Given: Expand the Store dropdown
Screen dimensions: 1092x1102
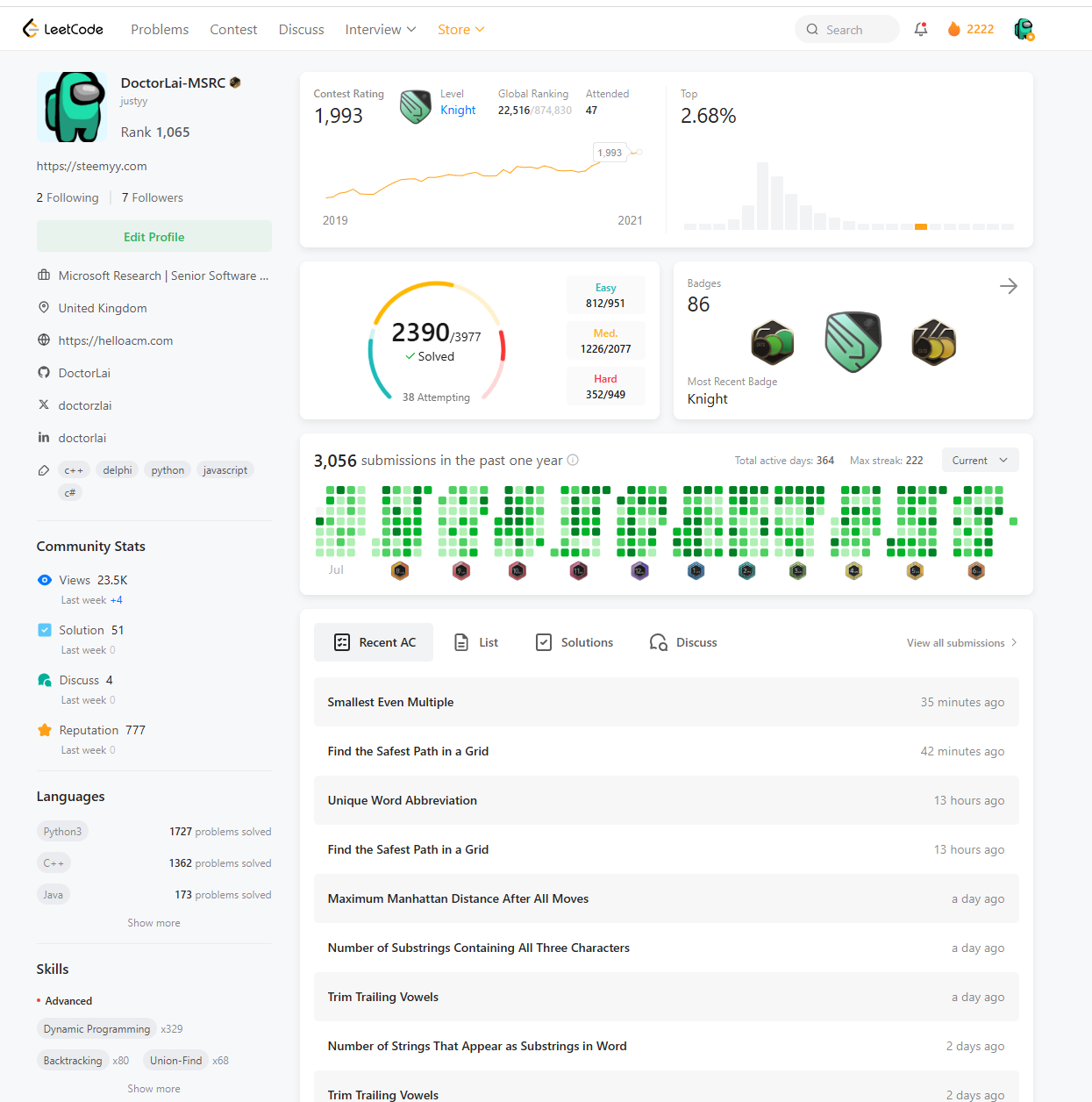Looking at the screenshot, I should coord(461,29).
